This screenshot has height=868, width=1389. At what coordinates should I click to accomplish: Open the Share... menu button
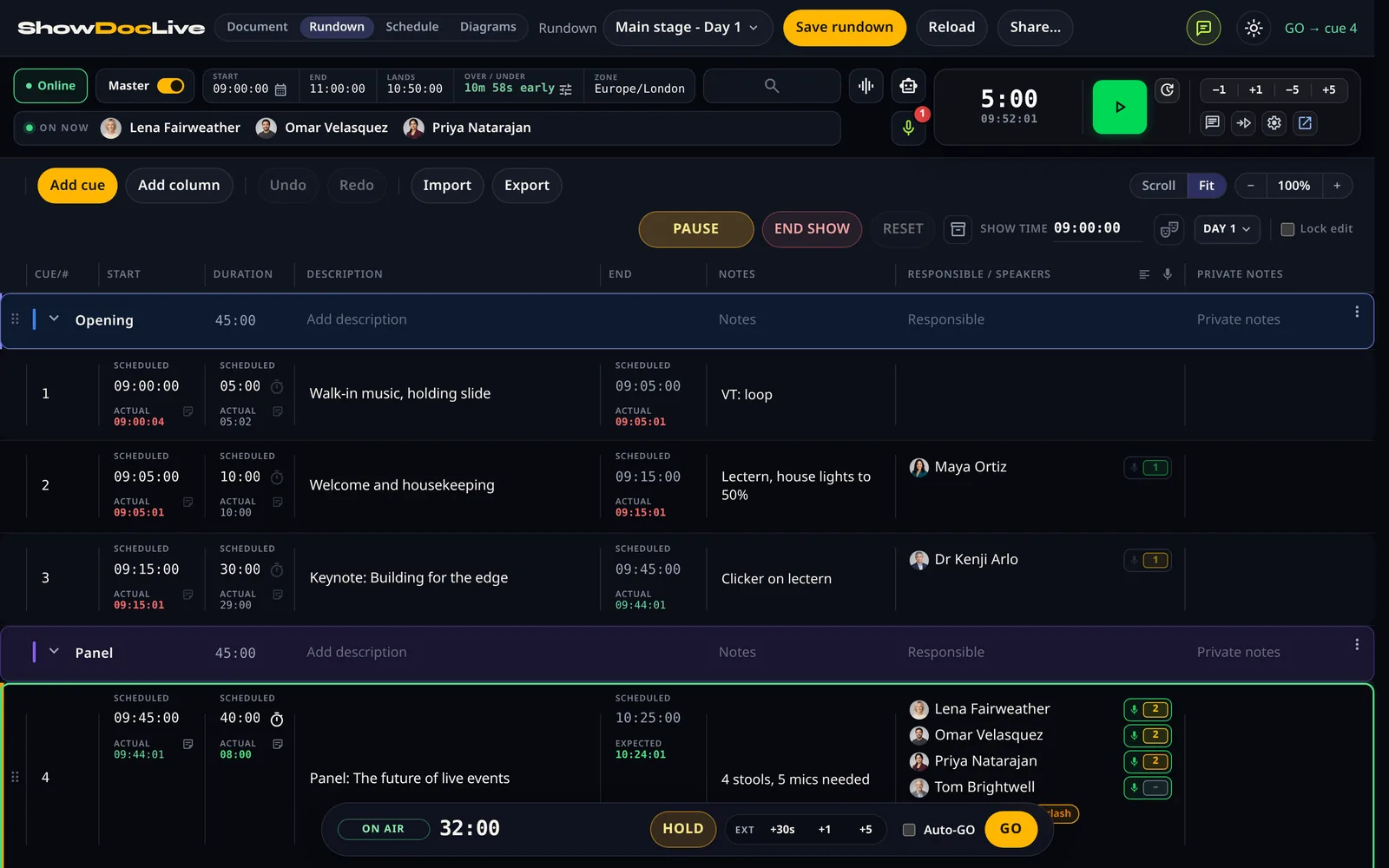tap(1035, 28)
